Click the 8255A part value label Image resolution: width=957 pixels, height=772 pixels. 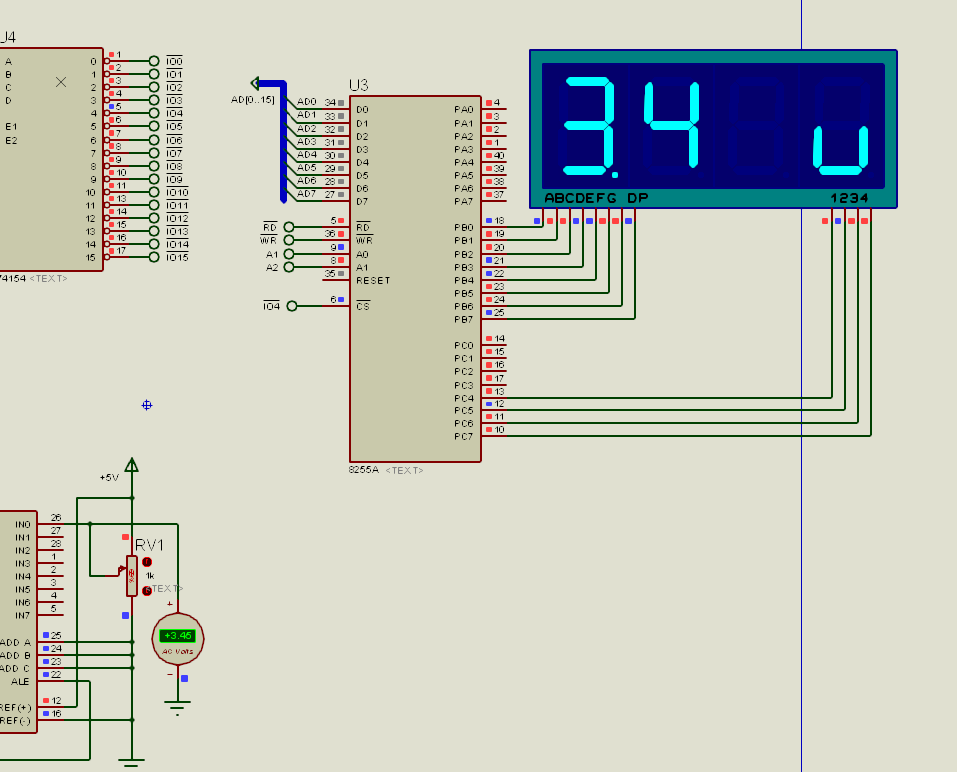coord(364,469)
